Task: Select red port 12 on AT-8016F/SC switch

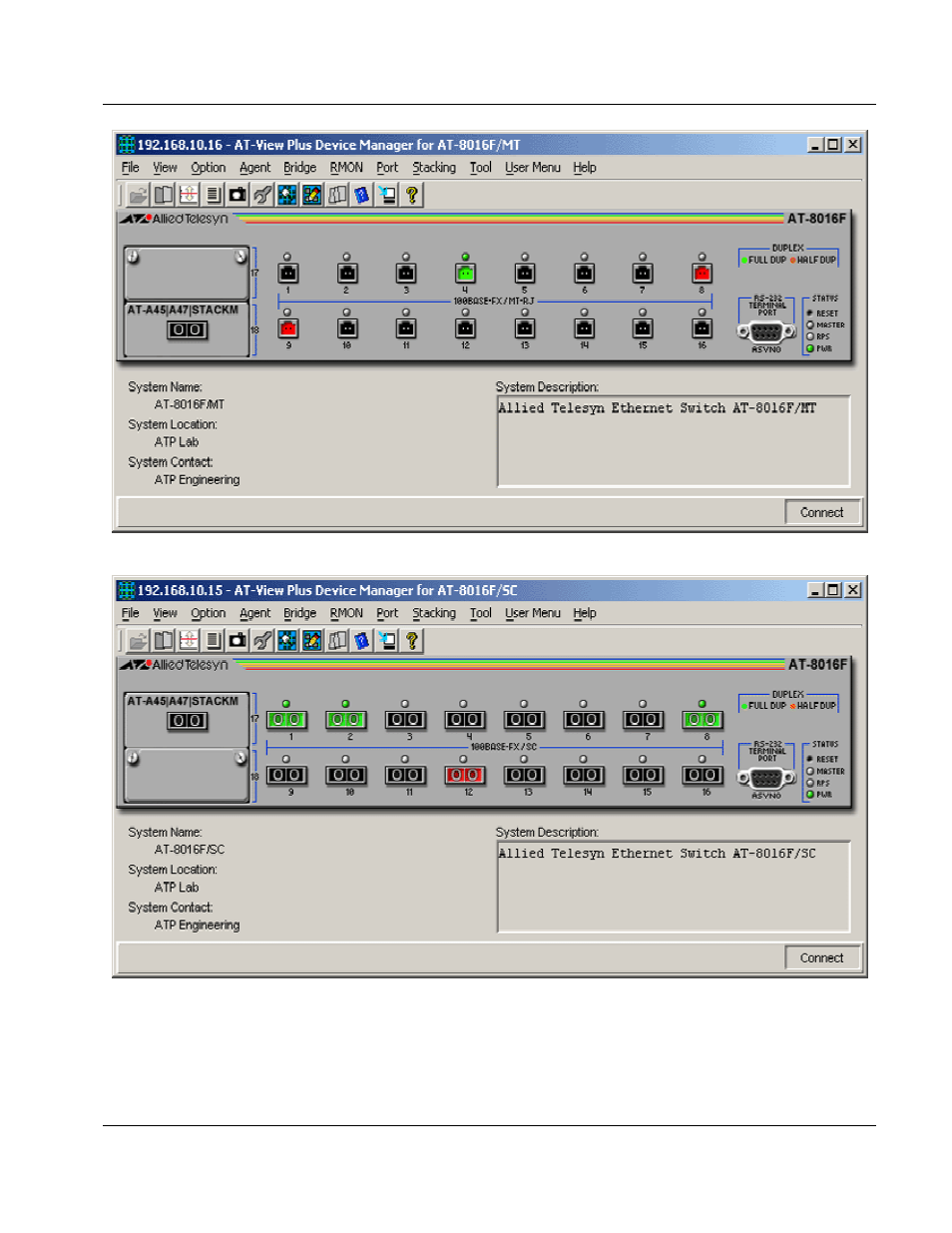Action: (x=465, y=775)
